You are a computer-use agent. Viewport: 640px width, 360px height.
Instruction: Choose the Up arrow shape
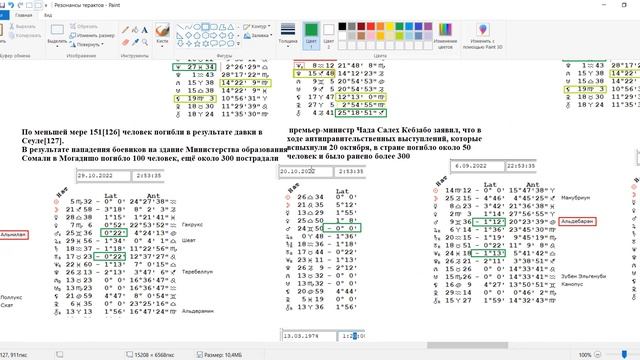(231, 36)
